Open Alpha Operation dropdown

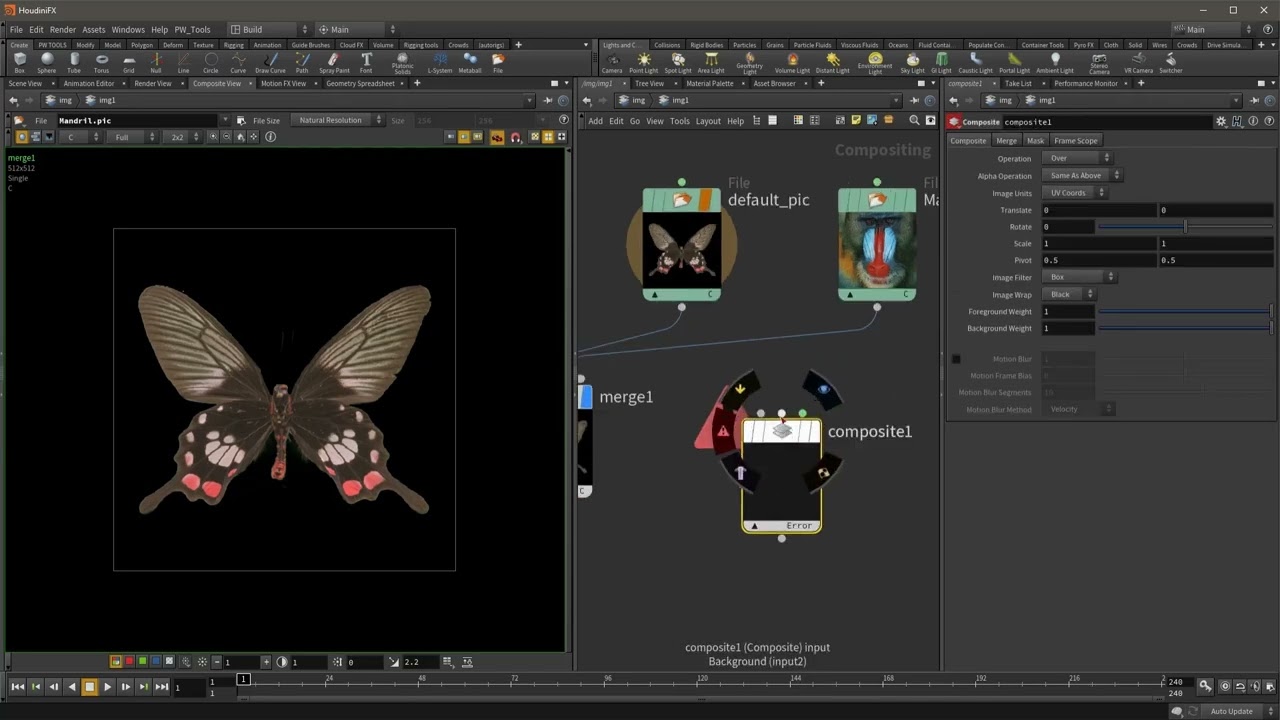click(x=1081, y=175)
